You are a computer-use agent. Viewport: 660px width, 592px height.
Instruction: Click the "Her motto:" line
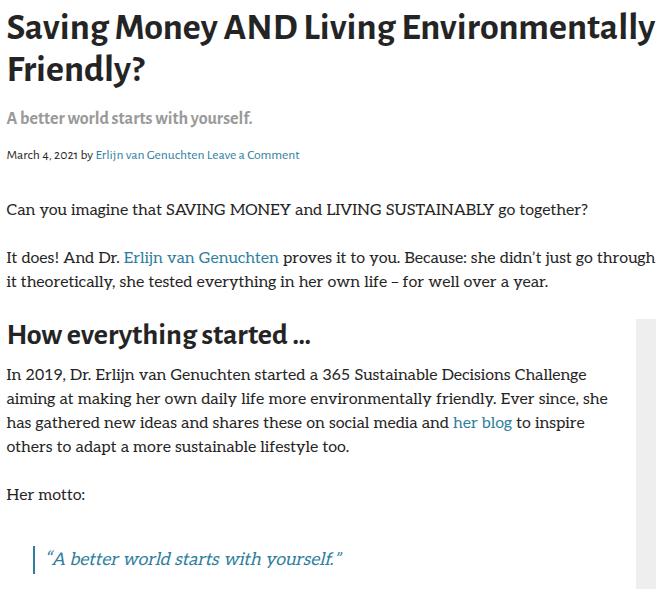click(46, 495)
